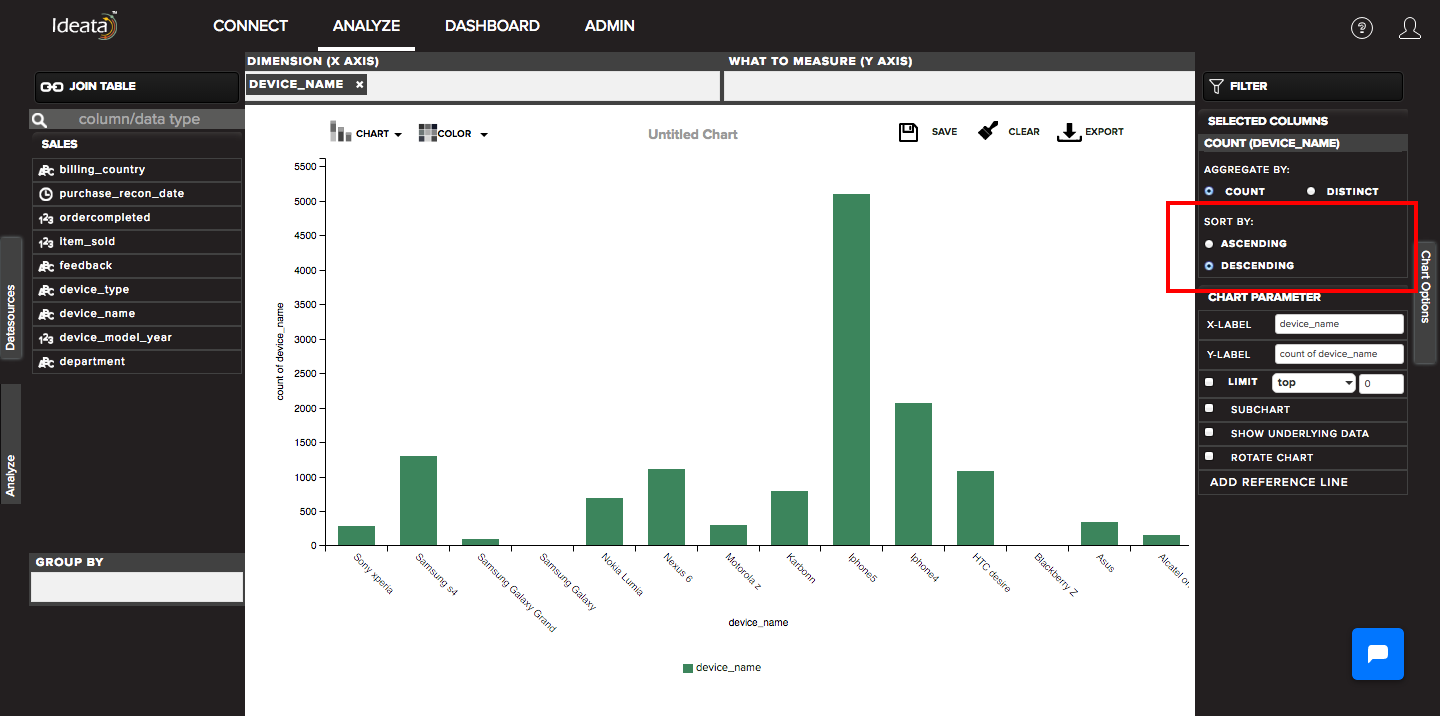The height and width of the screenshot is (716, 1440).
Task: Click the text type icon beside billing_country
Action: point(46,170)
